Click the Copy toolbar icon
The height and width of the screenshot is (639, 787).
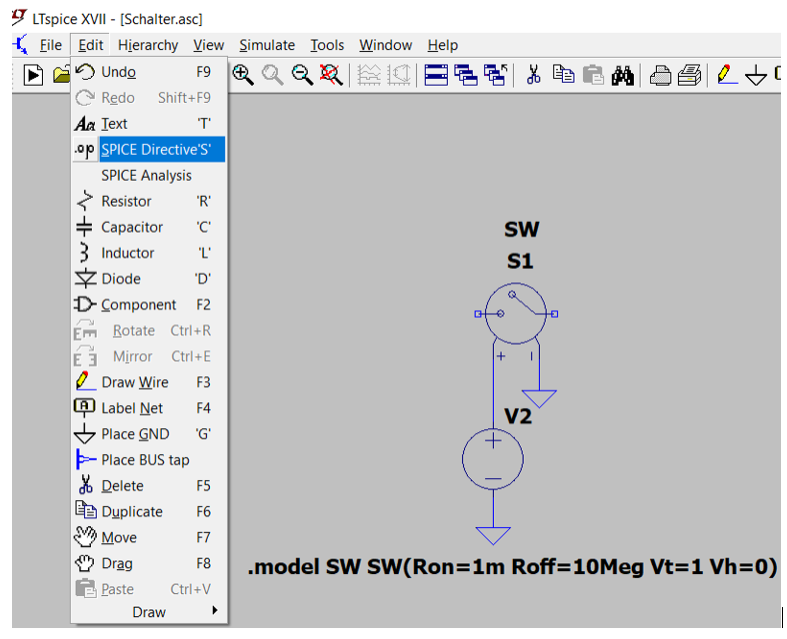[564, 75]
